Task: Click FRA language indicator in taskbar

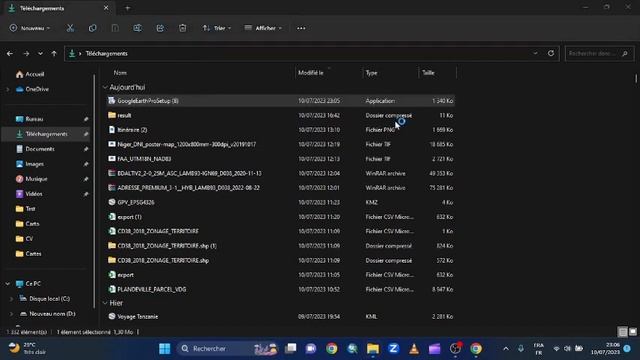Action: click(538, 349)
